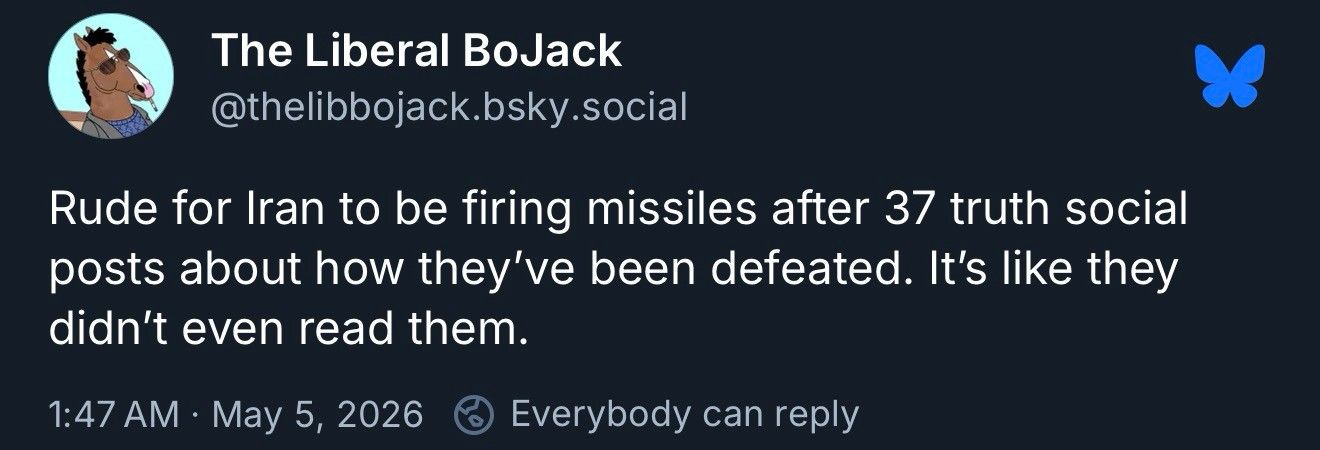
Task: Click the number 37 in the post
Action: tap(907, 211)
